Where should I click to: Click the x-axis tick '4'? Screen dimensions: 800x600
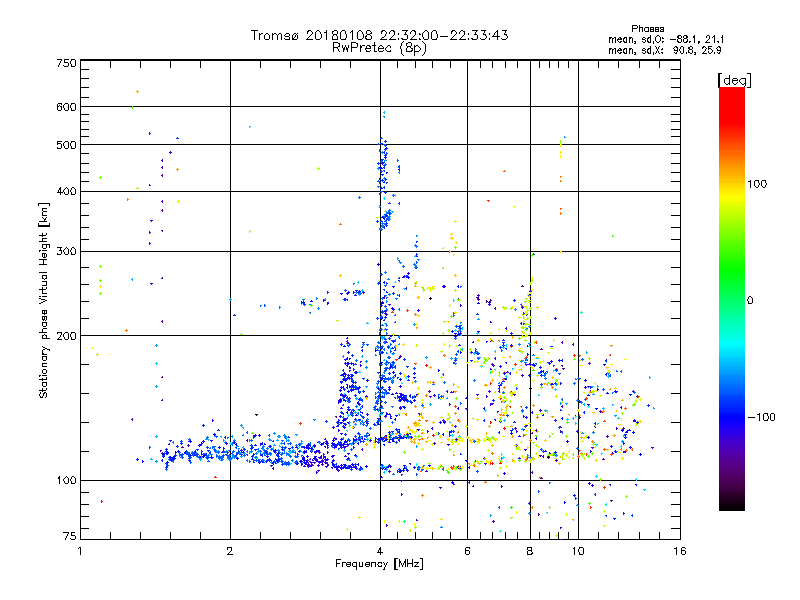click(380, 551)
